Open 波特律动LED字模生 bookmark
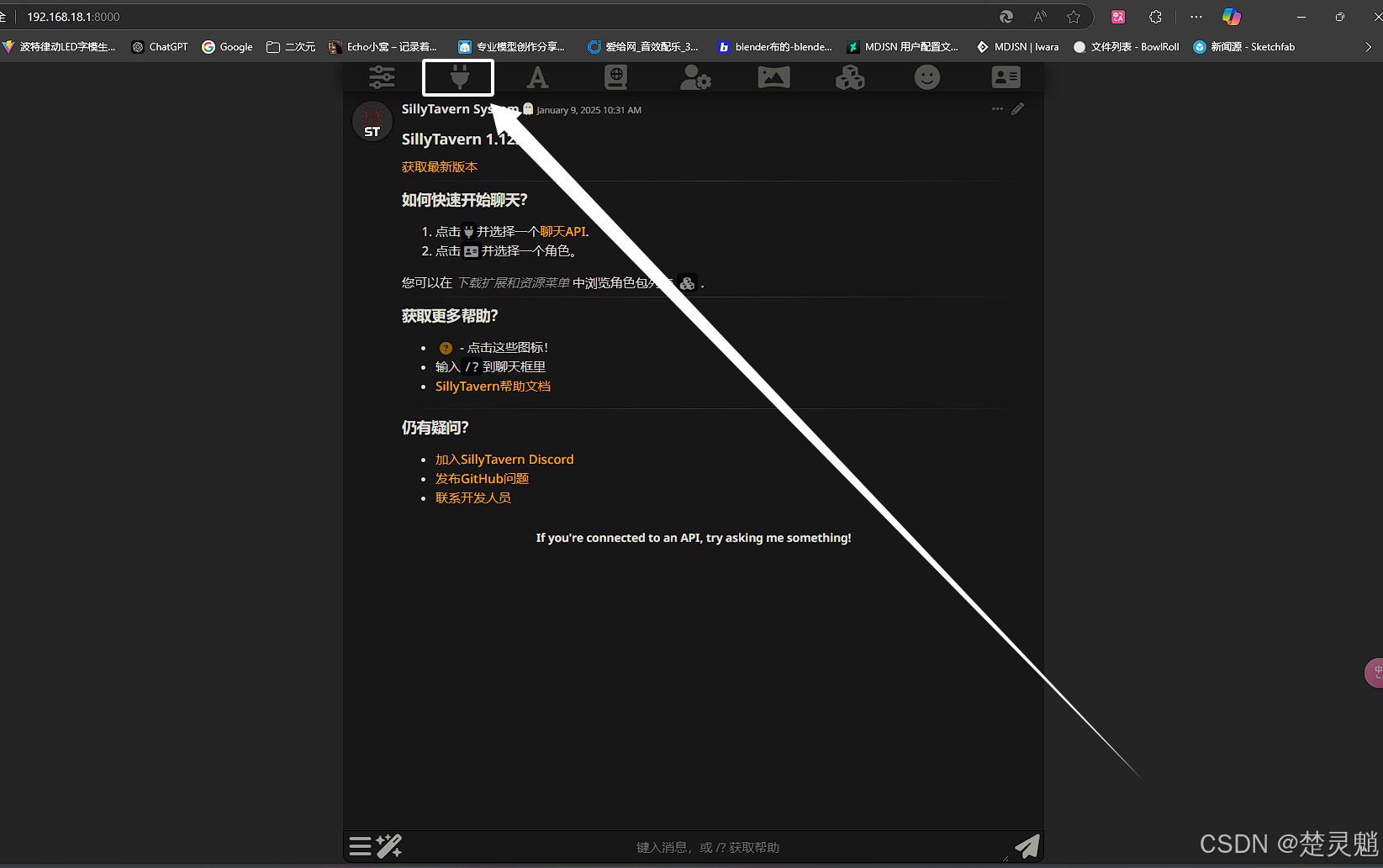The image size is (1383, 868). click(x=59, y=47)
